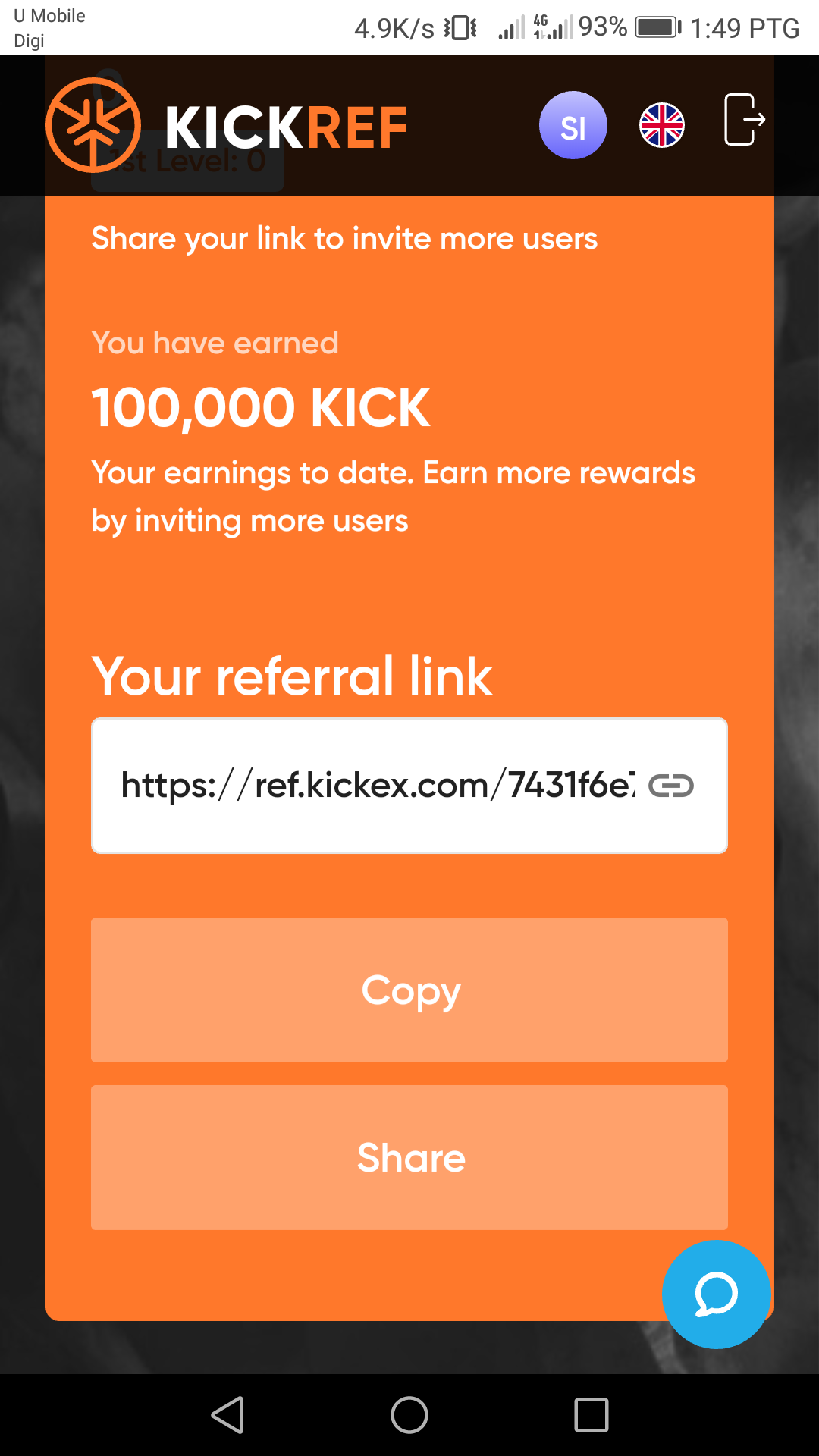819x1456 pixels.
Task: Click the Share button
Action: point(409,1157)
